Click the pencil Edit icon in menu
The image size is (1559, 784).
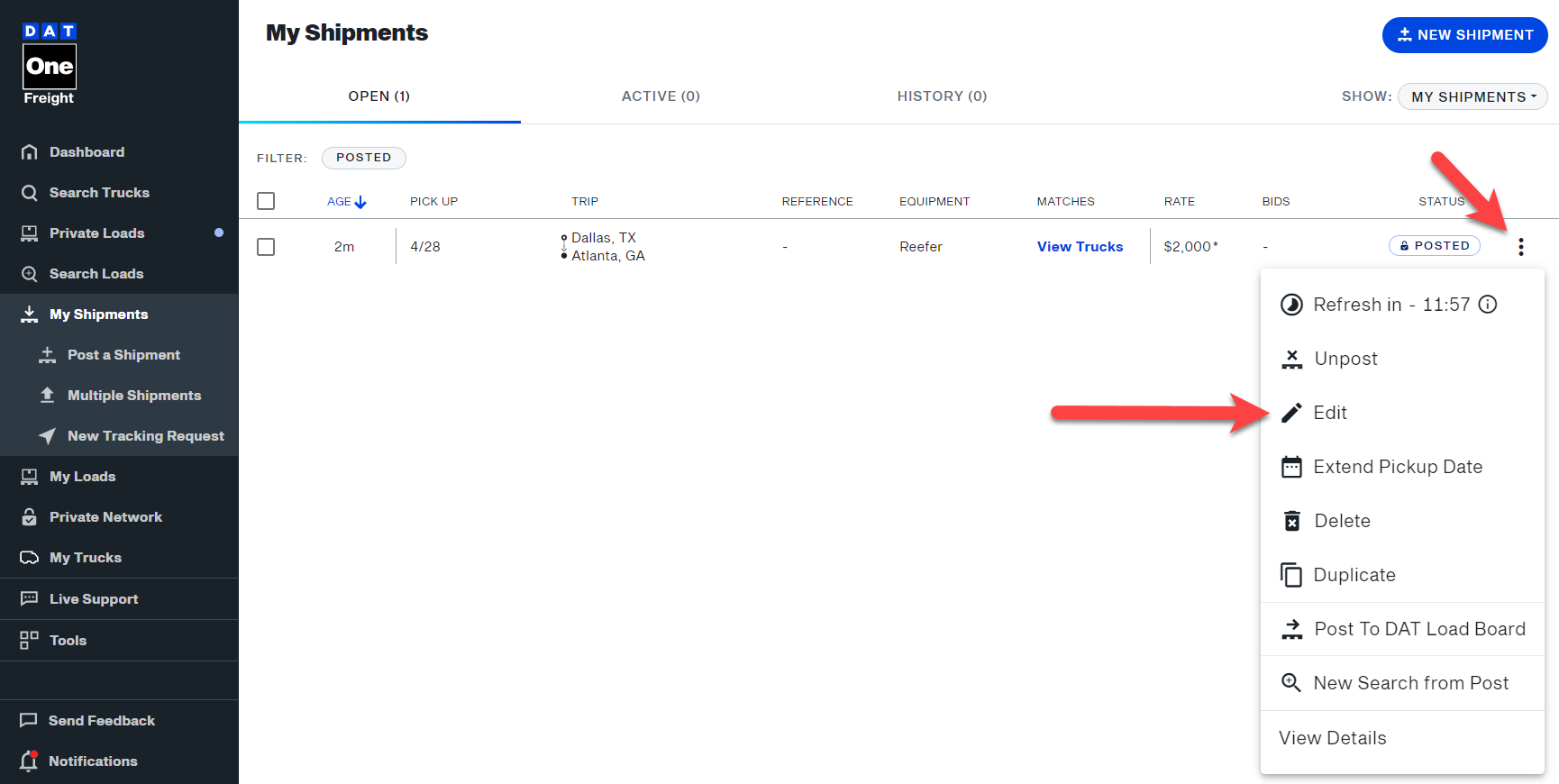tap(1291, 413)
